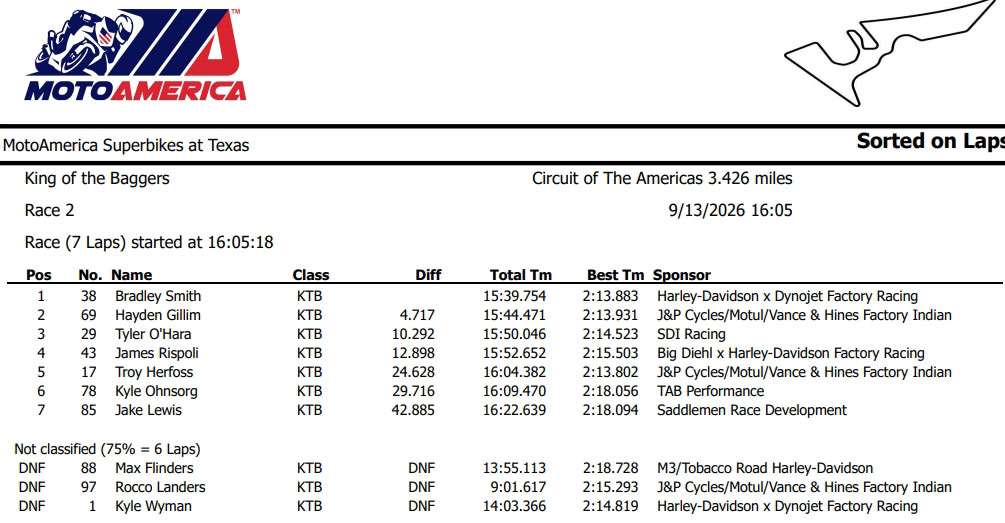Click Kyle Wyman's number 1
Image resolution: width=1005 pixels, height=523 pixels.
point(92,506)
